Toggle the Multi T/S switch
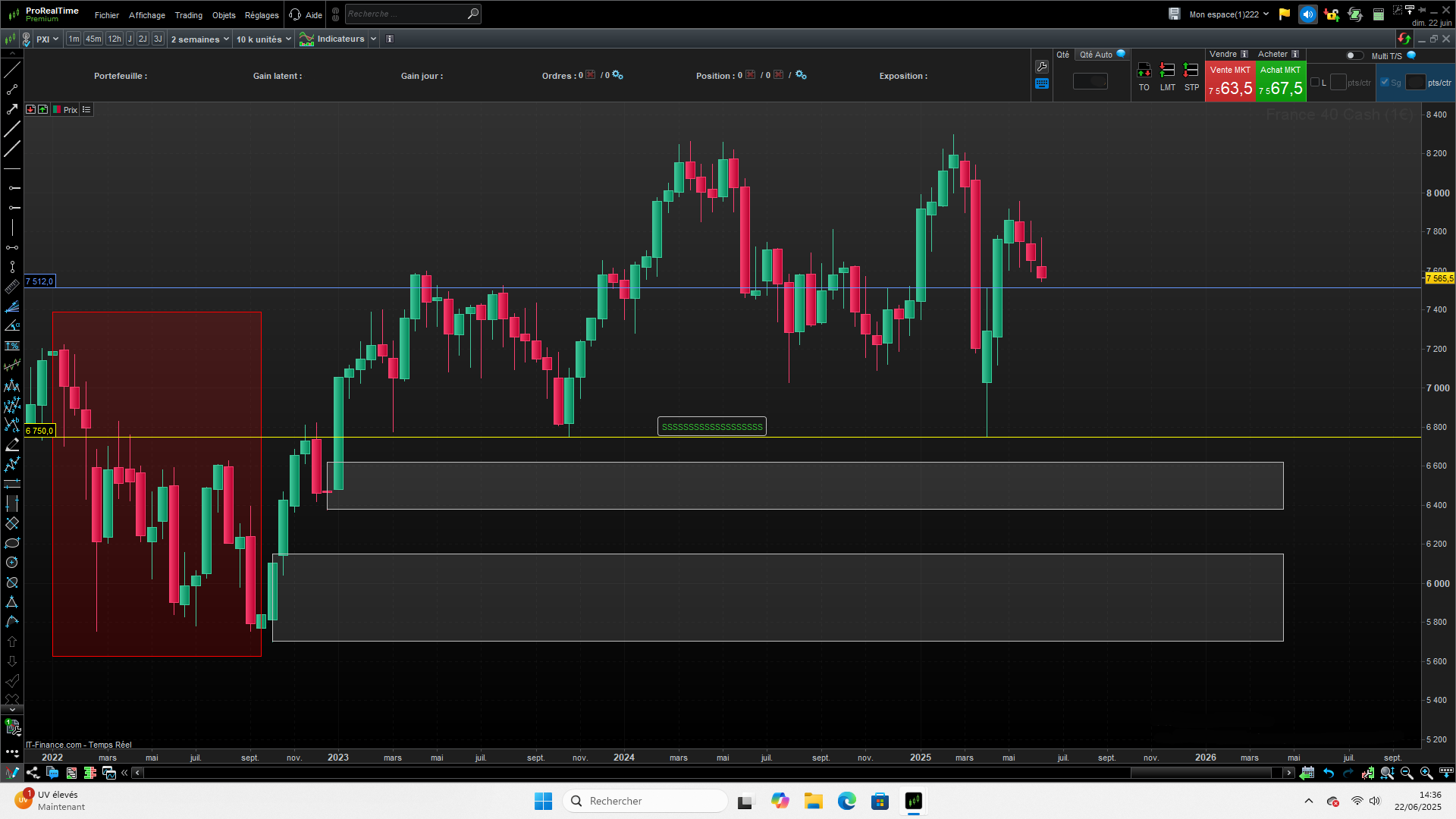Image resolution: width=1456 pixels, height=819 pixels. point(1354,55)
